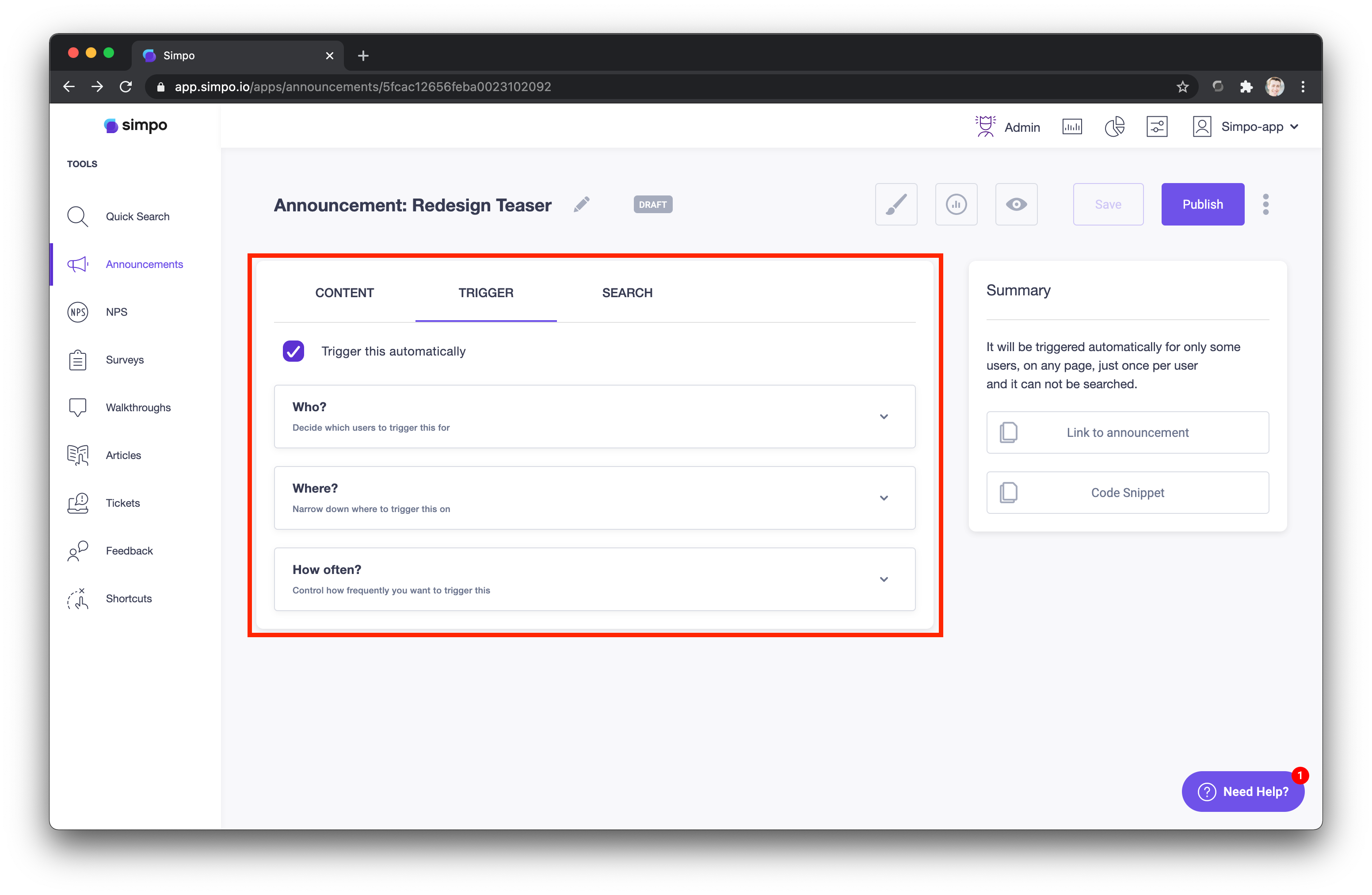Image resolution: width=1372 pixels, height=895 pixels.
Task: Open the design brush tool button
Action: click(x=896, y=204)
